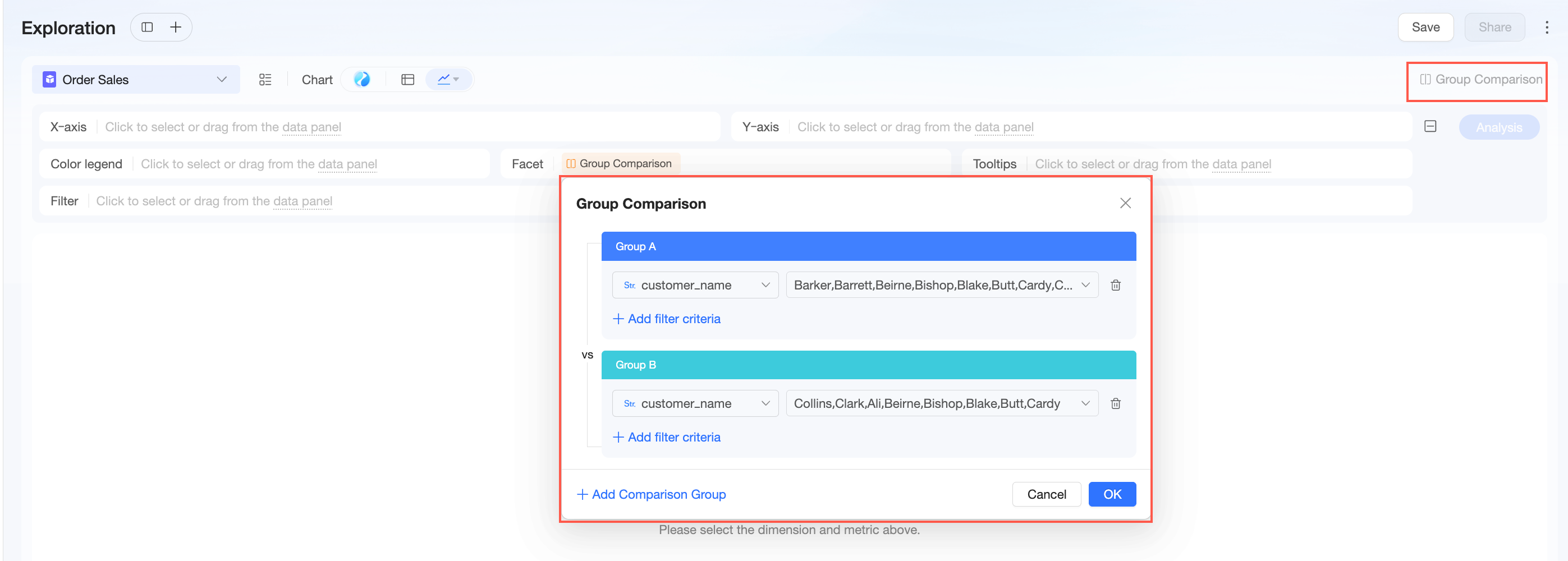Save the exploration
1568x561 pixels.
1425,27
